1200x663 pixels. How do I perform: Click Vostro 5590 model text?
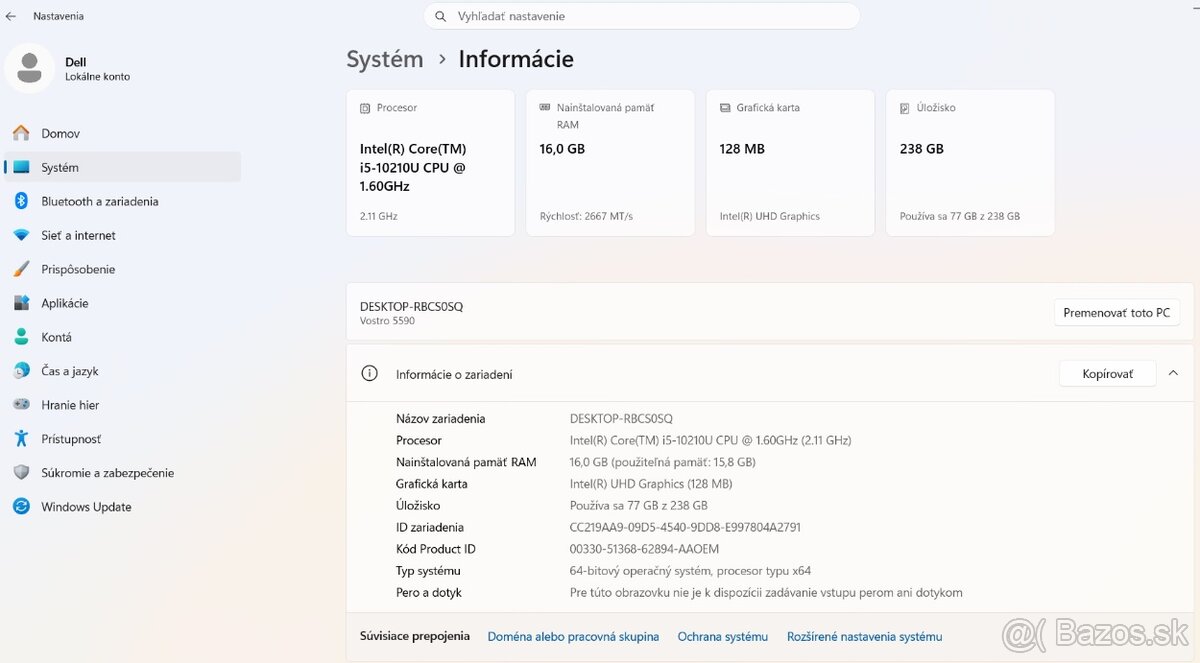coord(387,321)
